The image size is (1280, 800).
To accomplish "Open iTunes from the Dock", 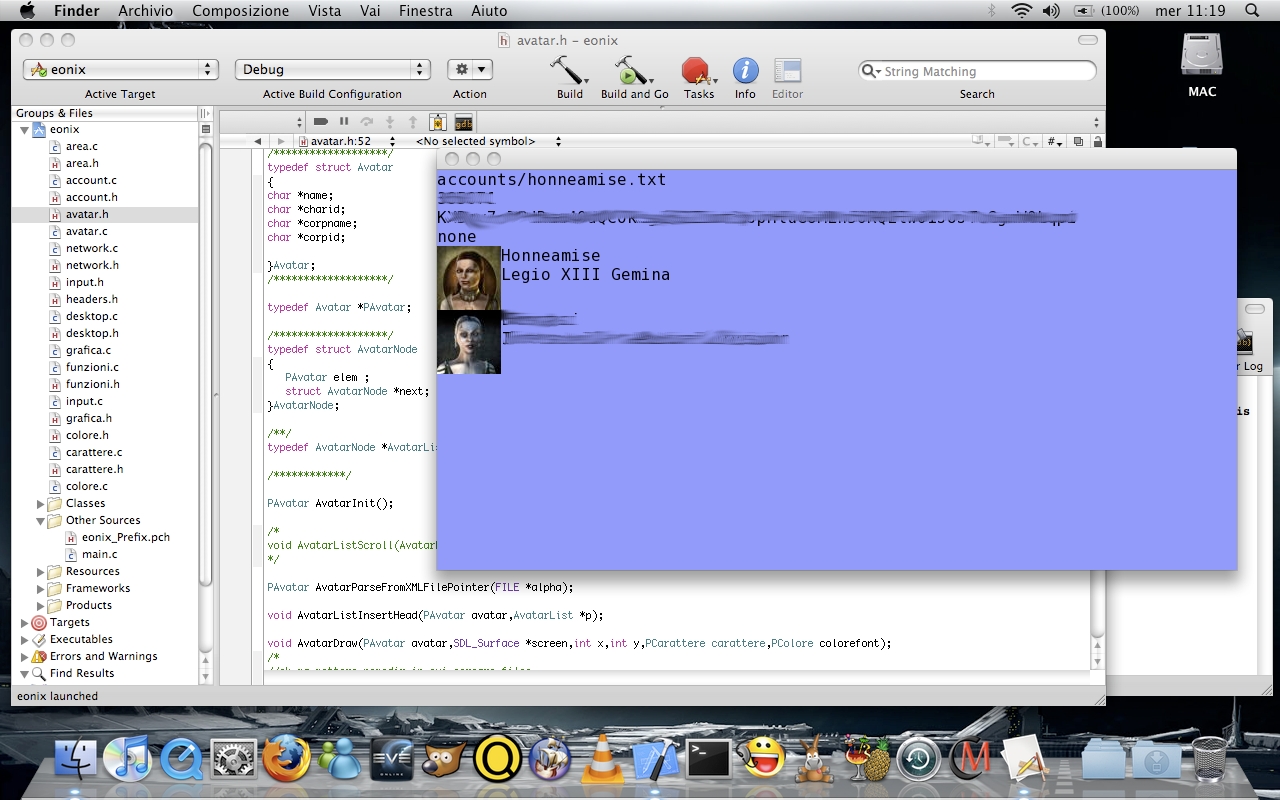I will [x=127, y=759].
